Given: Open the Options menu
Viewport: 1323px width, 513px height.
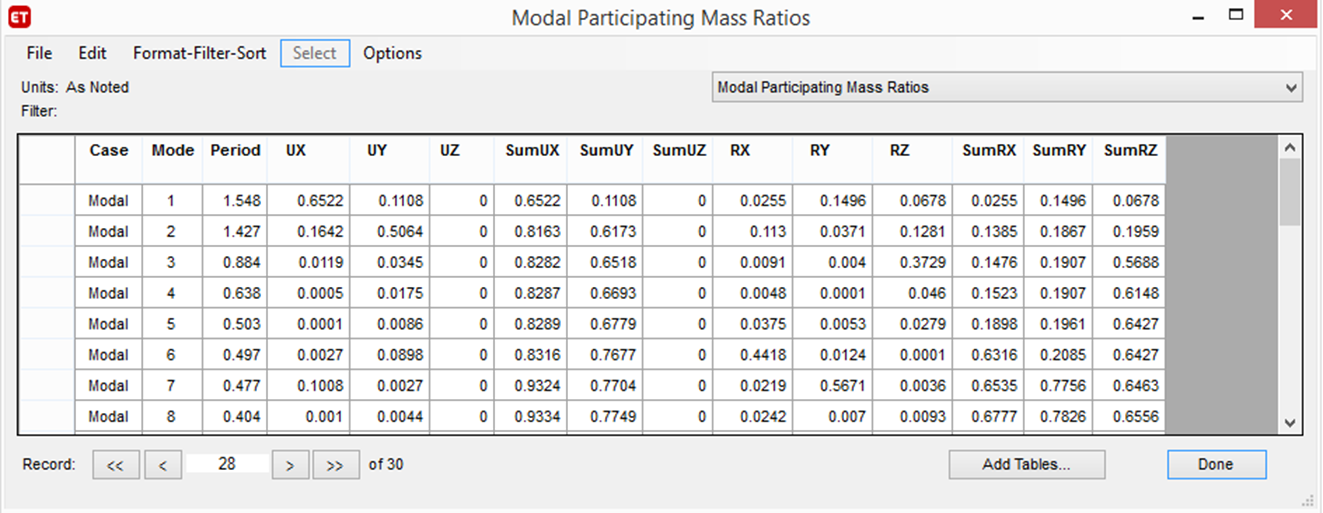Looking at the screenshot, I should click(x=392, y=53).
